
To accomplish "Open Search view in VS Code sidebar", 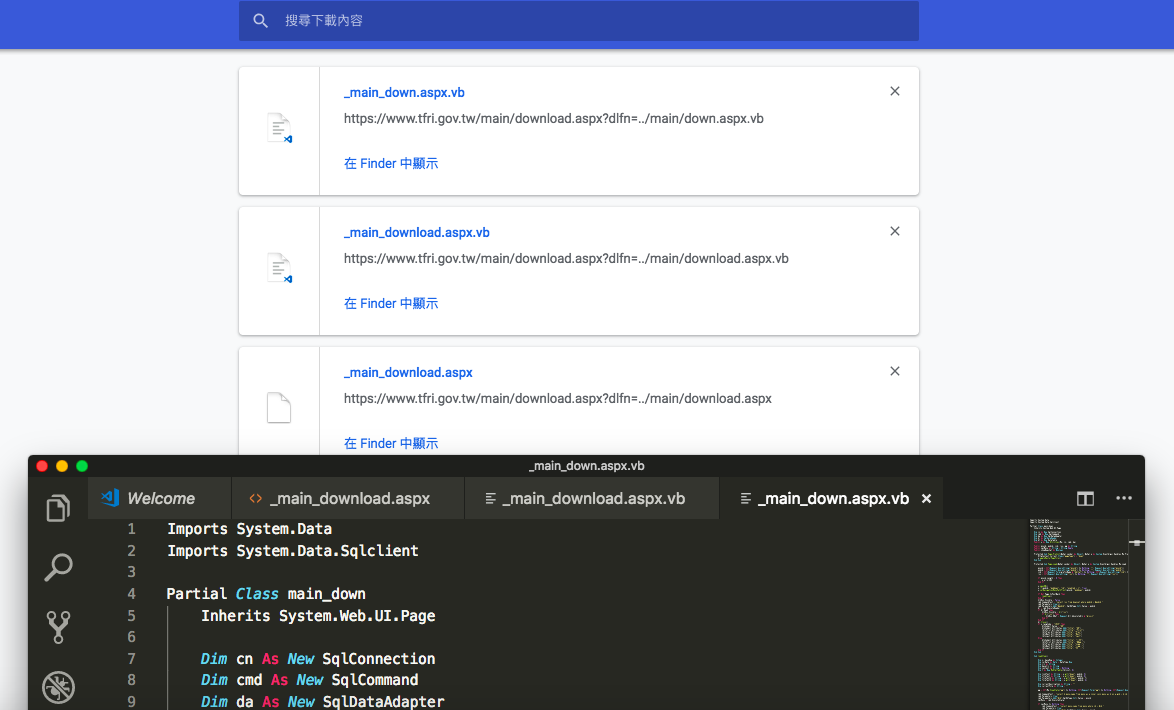I will [58, 567].
